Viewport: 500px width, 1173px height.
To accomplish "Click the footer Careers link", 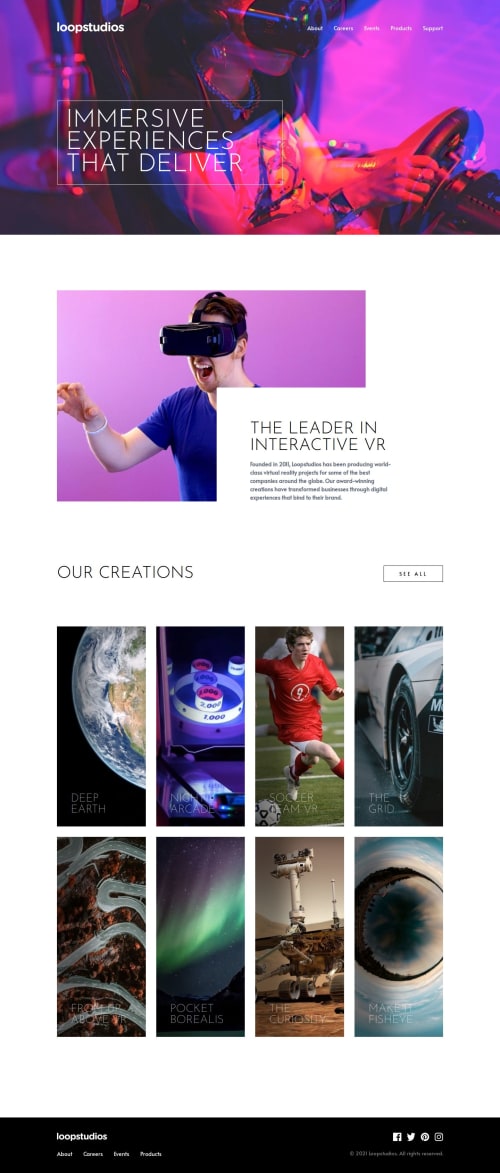I will pos(93,1154).
